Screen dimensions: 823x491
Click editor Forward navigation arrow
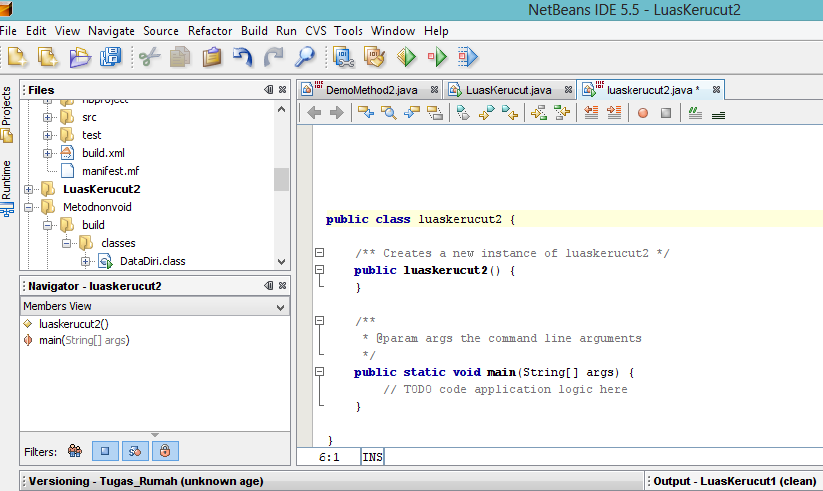pyautogui.click(x=336, y=112)
